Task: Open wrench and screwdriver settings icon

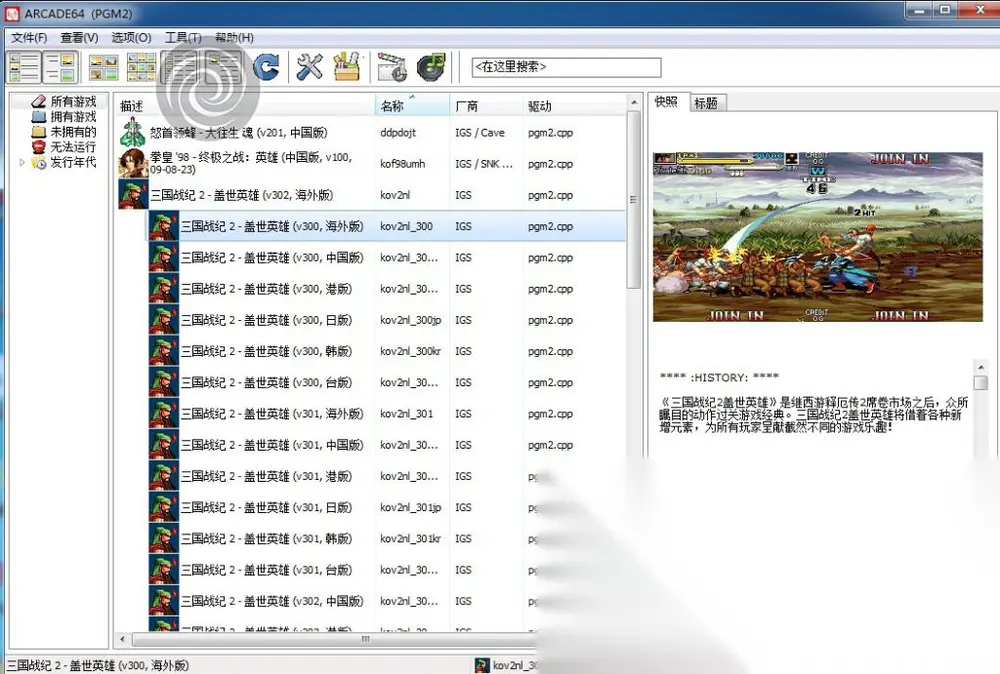Action: click(310, 67)
